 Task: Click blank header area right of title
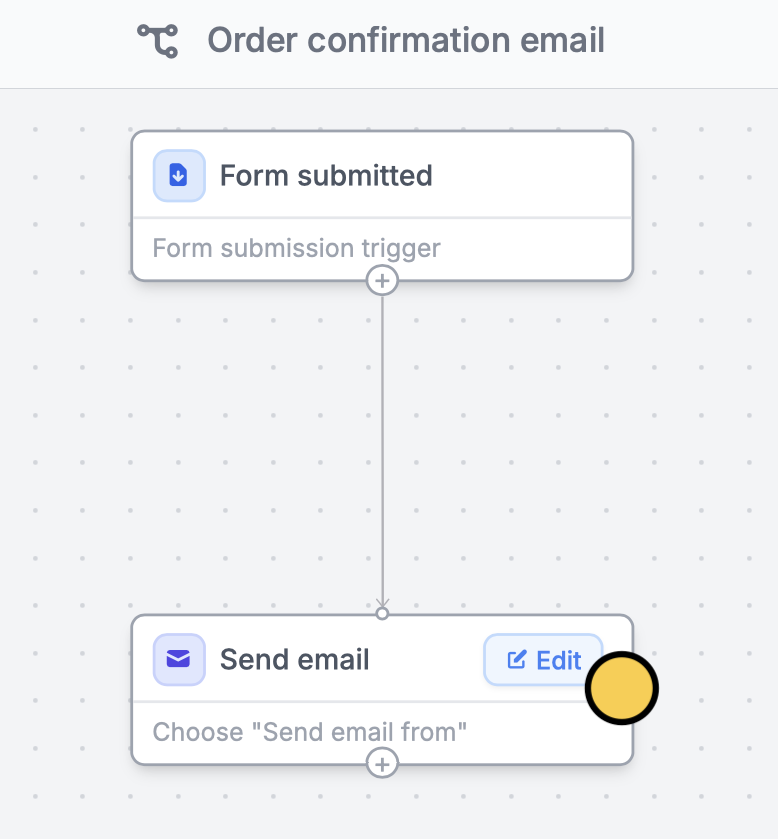point(690,41)
